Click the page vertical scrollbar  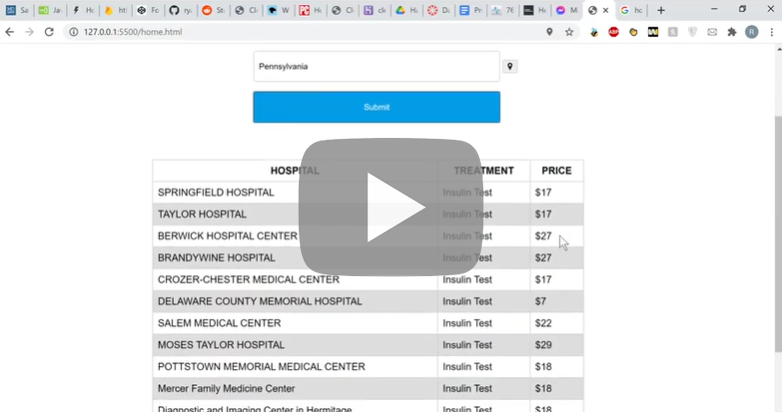[x=778, y=233]
